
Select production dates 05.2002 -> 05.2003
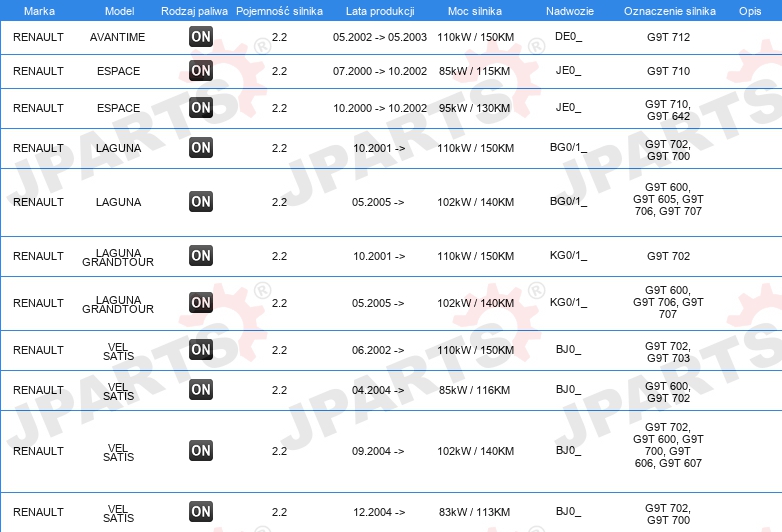pyautogui.click(x=380, y=37)
